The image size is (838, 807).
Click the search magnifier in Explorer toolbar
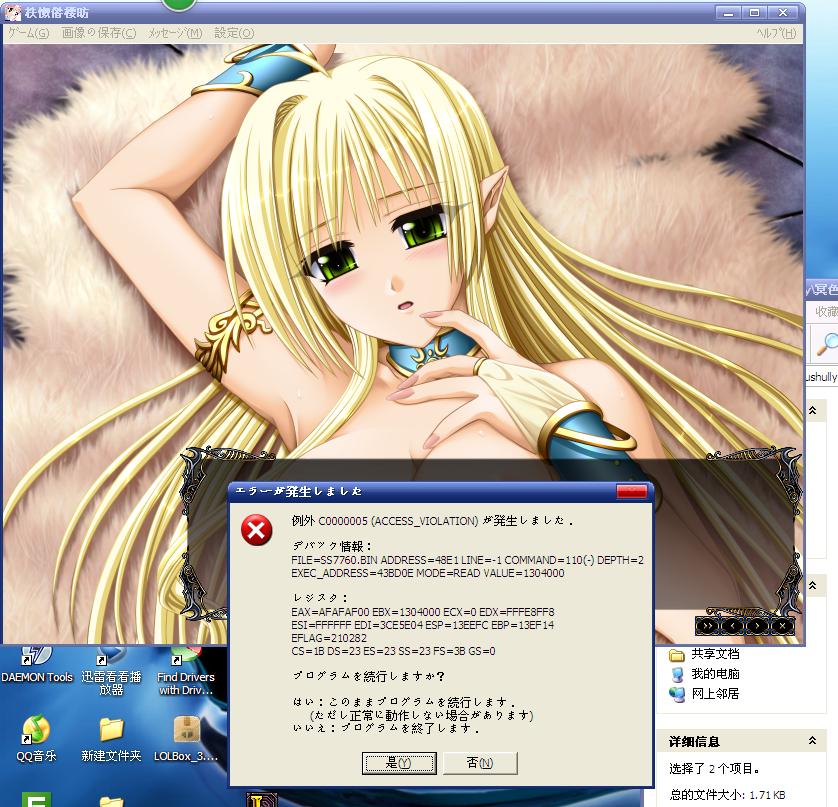click(826, 343)
